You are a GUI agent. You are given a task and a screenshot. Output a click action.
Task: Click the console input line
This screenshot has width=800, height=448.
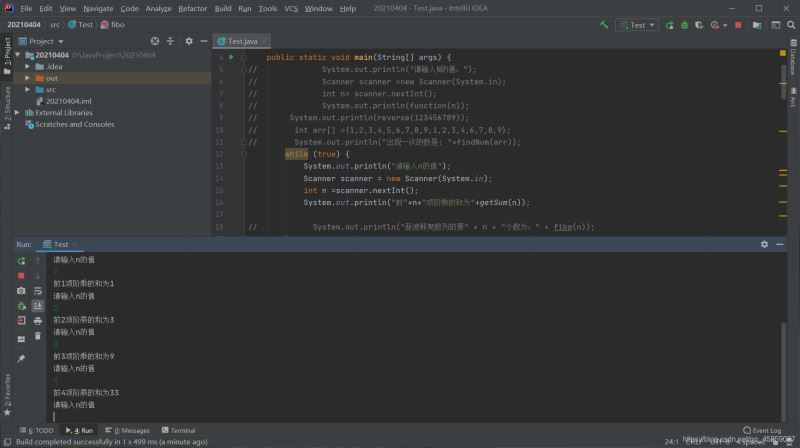click(x=300, y=416)
